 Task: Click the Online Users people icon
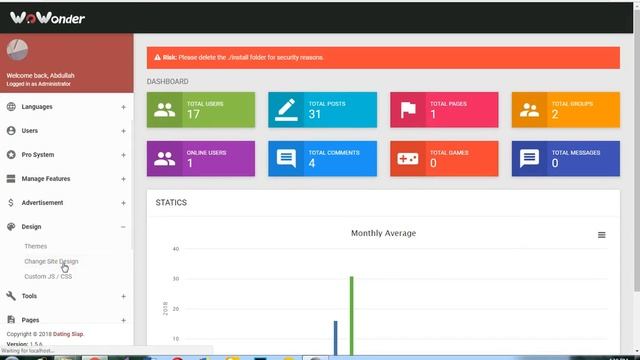[x=164, y=159]
